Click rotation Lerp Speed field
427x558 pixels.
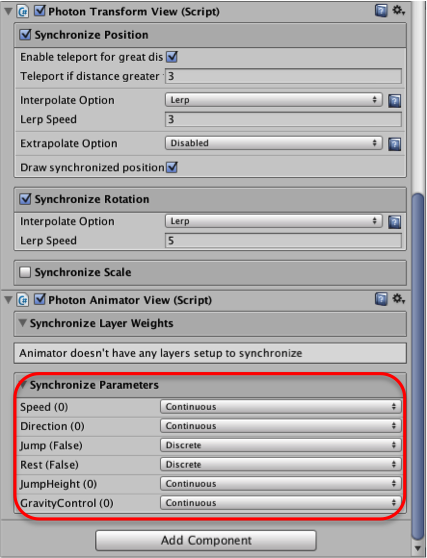click(x=283, y=241)
